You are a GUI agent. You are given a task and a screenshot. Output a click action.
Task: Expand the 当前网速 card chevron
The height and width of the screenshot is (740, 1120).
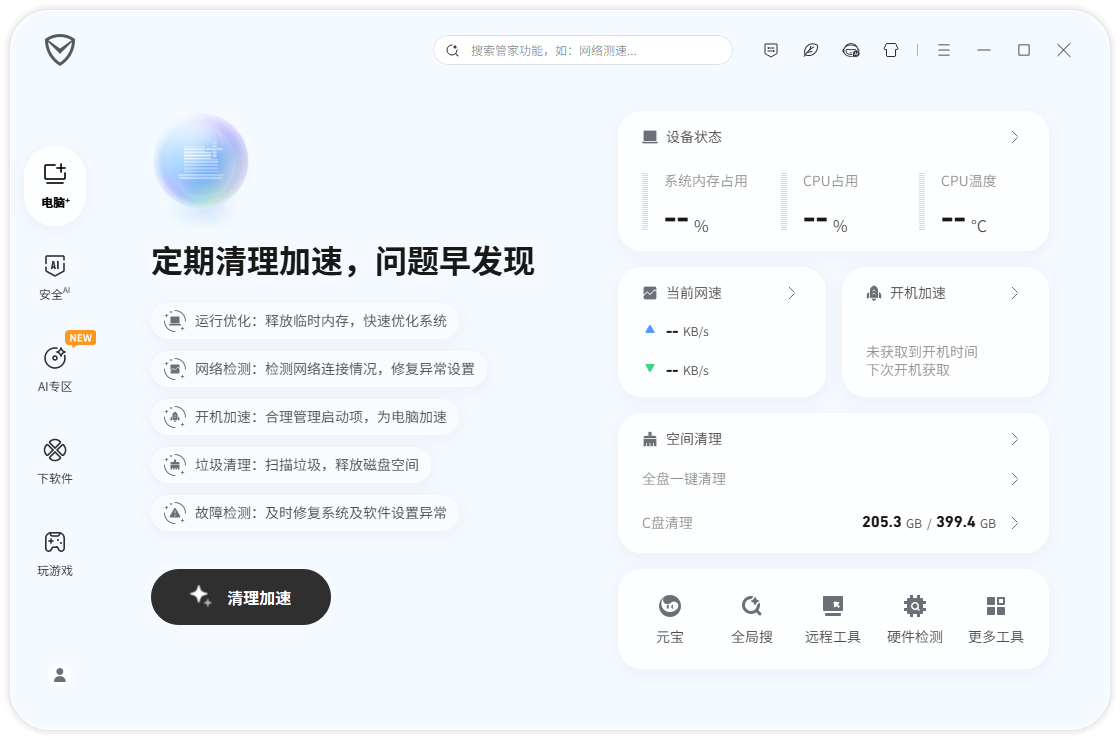pos(791,293)
